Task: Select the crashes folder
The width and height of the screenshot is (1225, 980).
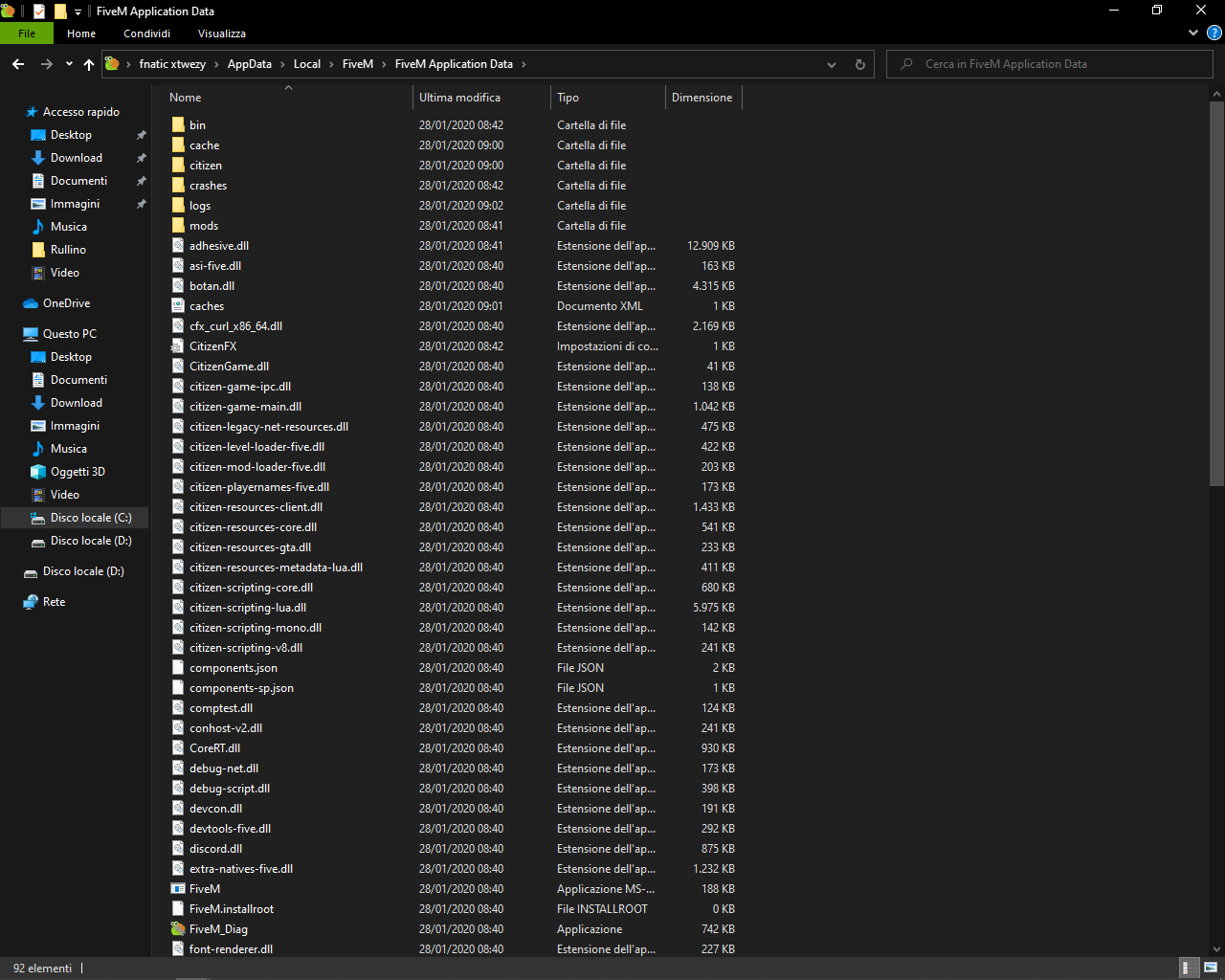Action: coord(208,186)
